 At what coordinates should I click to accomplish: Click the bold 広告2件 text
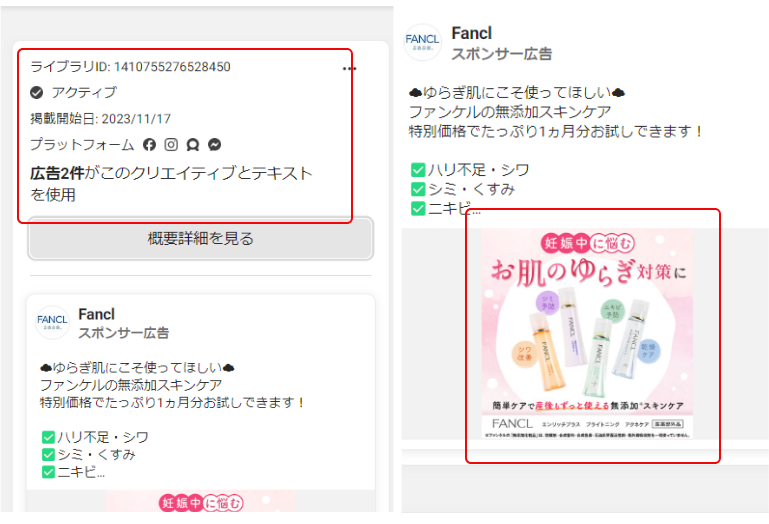pos(57,173)
